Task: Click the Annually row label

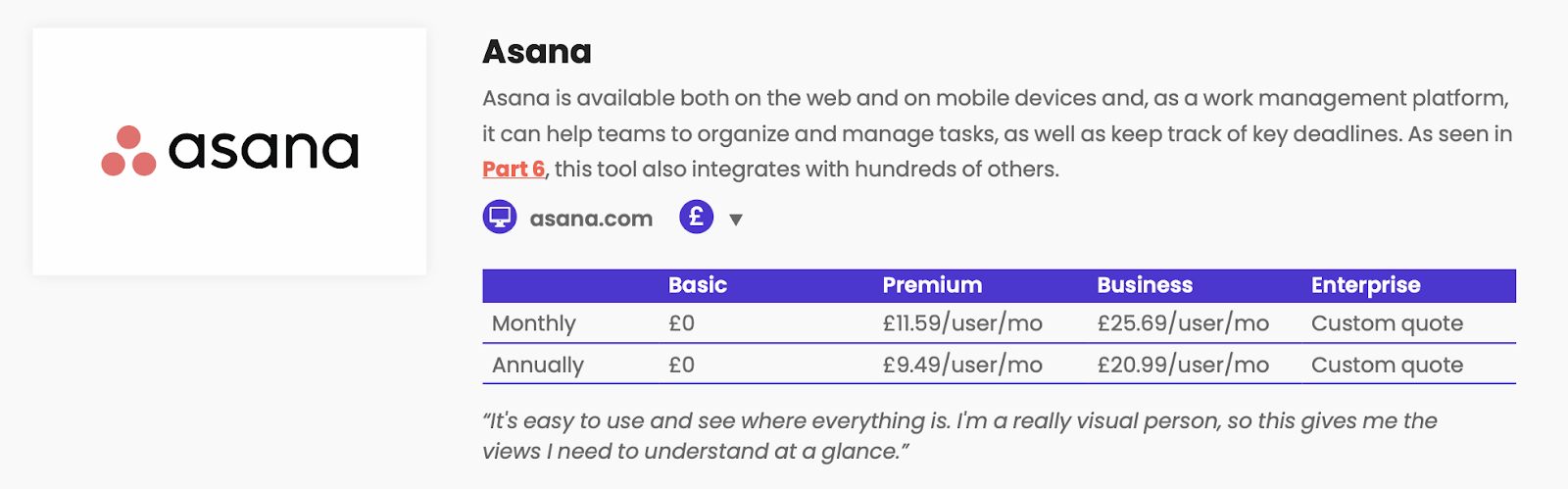Action: click(x=538, y=365)
